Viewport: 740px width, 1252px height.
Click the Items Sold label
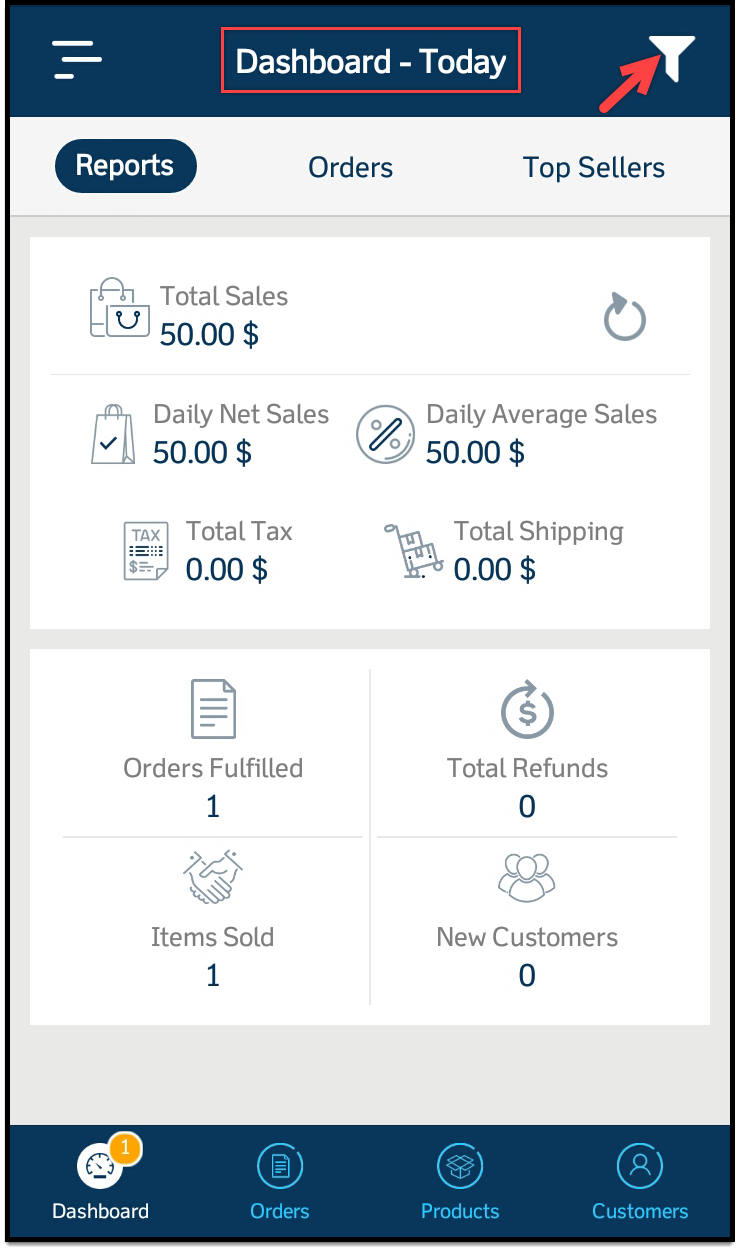212,937
